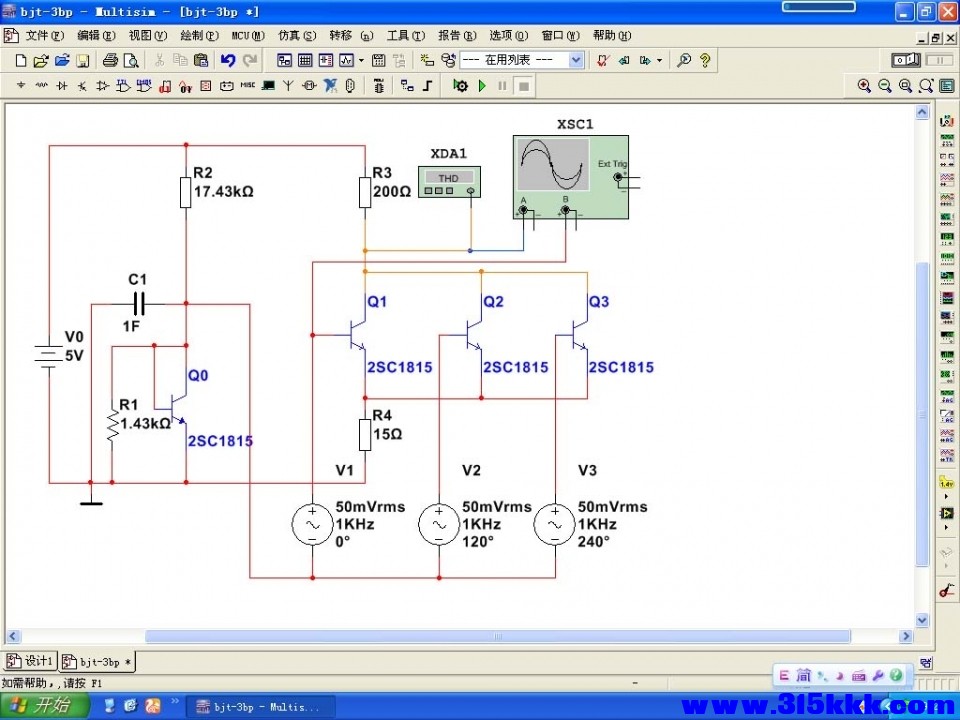Switch to the 设计1 design tab

[x=29, y=661]
